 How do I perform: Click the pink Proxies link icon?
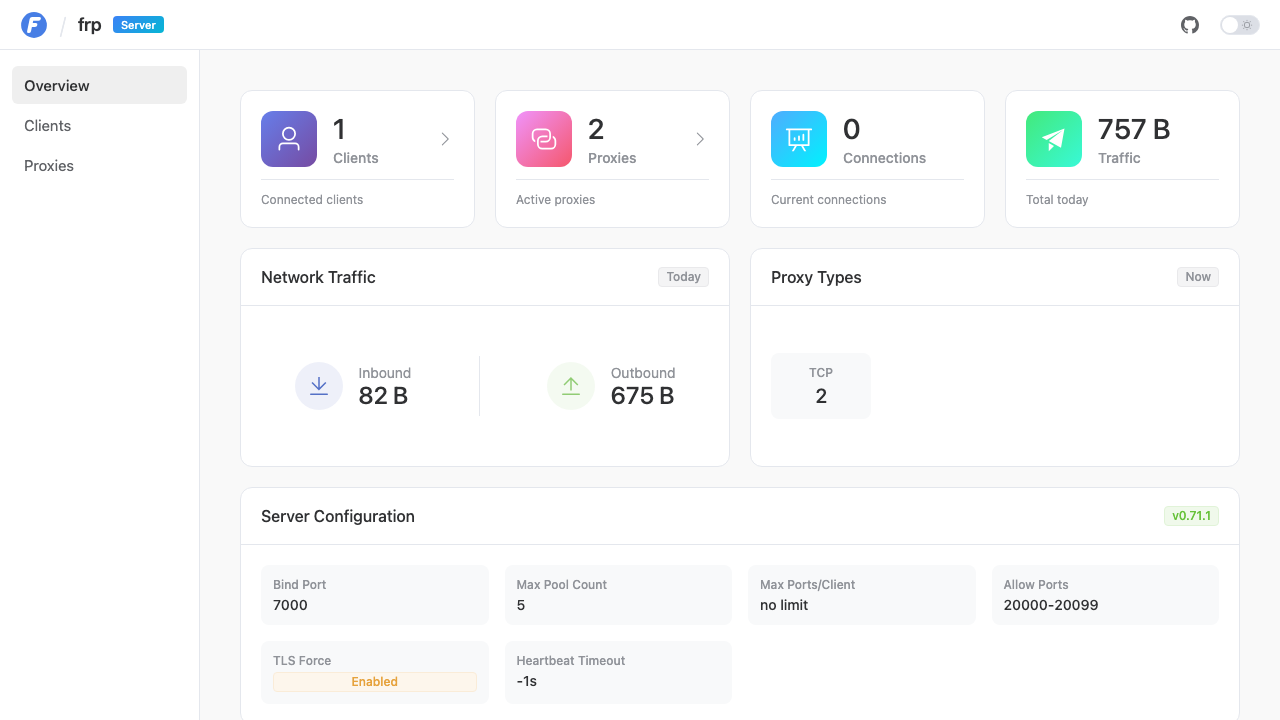tap(544, 139)
